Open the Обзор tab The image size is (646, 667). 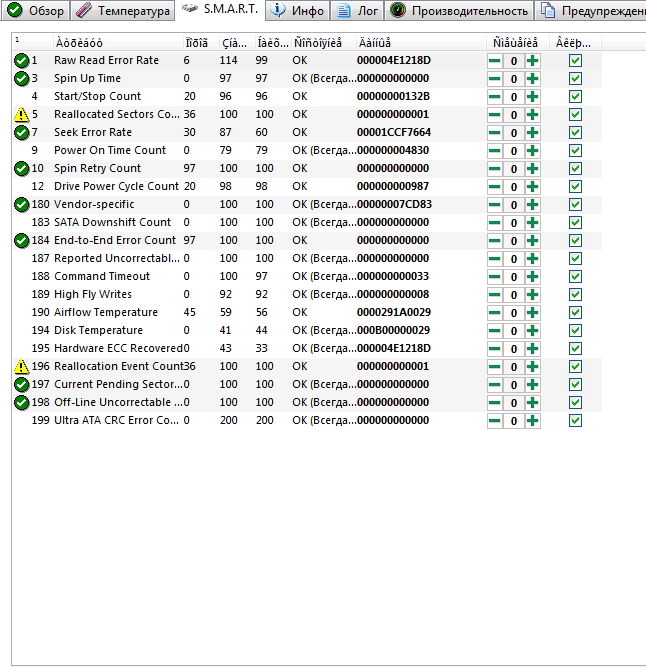(x=36, y=10)
